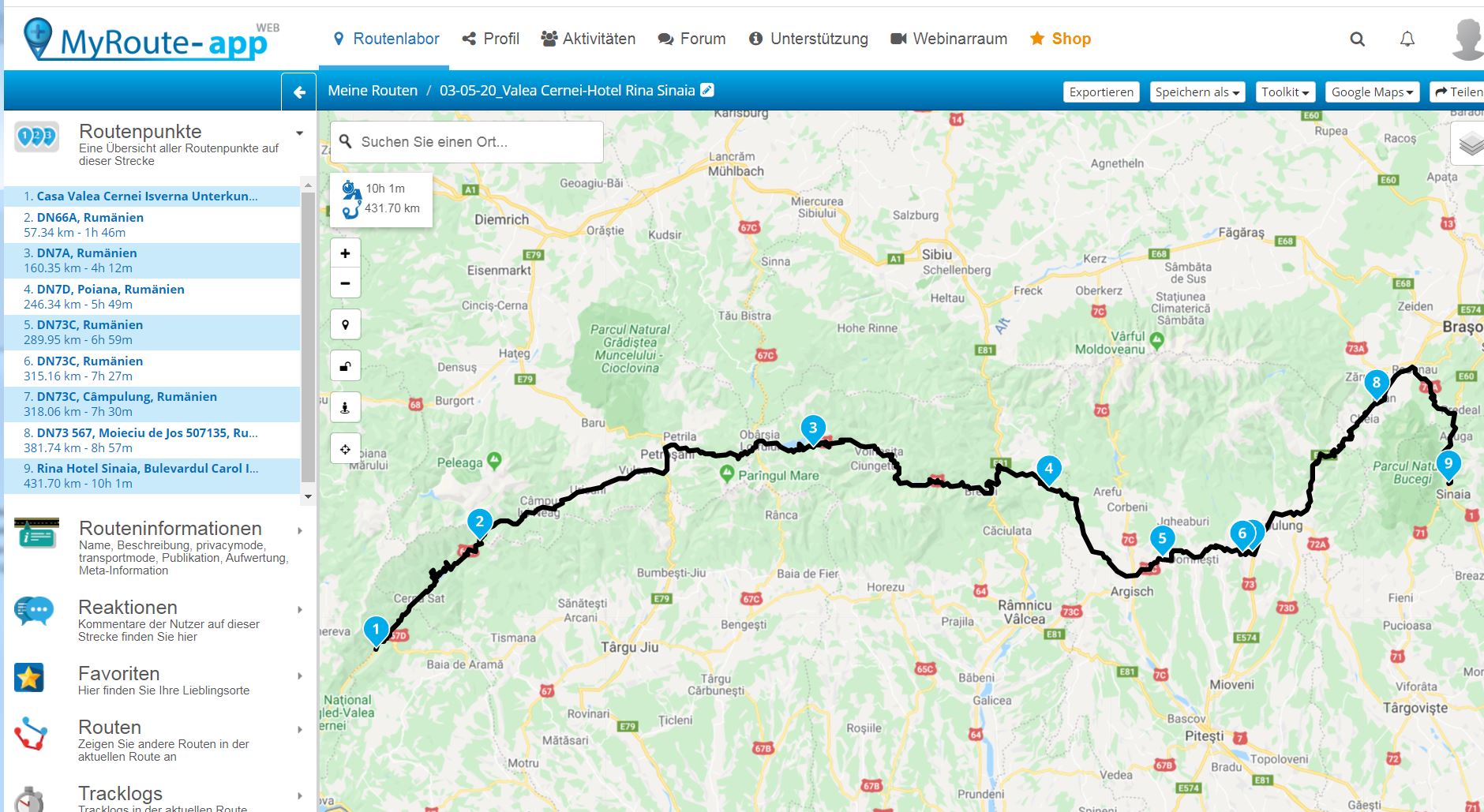Open the Toolkit dropdown
The image size is (1484, 812).
point(1285,92)
